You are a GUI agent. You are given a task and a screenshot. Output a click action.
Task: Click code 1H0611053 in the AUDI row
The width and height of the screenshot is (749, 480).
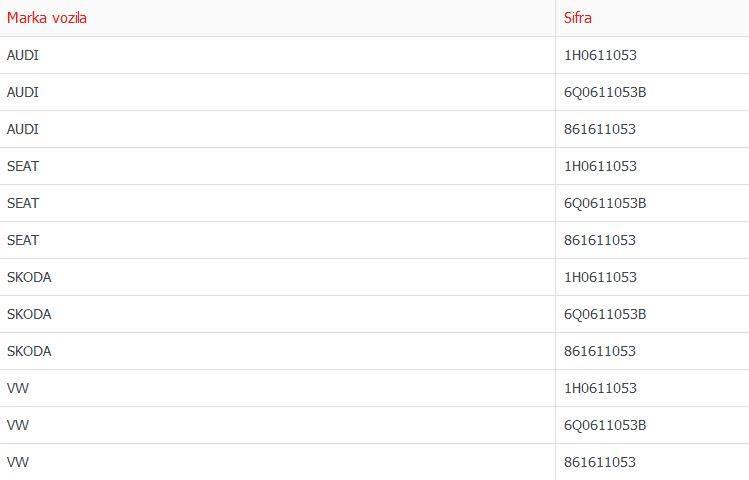[x=600, y=55]
